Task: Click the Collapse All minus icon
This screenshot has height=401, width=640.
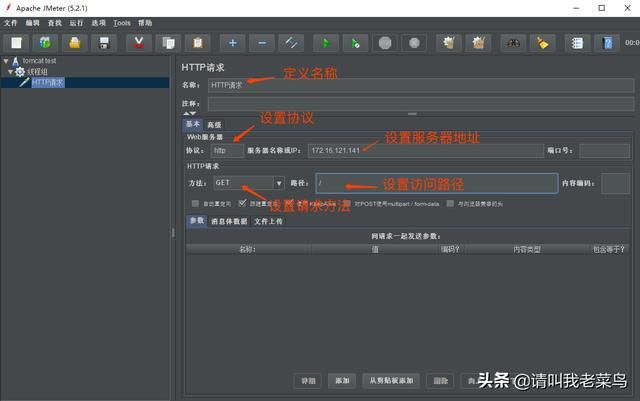Action: point(262,43)
